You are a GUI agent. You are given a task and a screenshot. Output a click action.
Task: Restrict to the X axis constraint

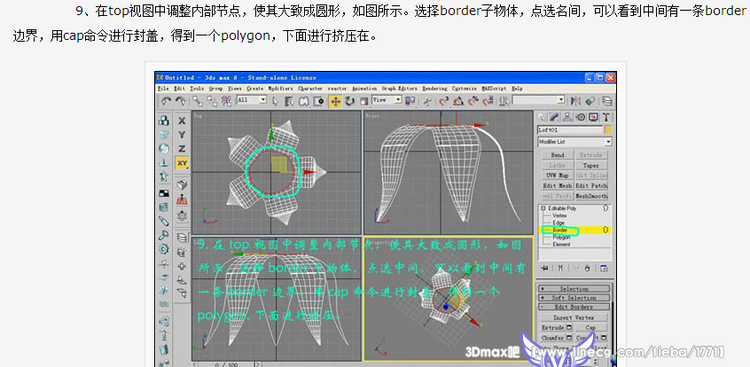coord(182,121)
